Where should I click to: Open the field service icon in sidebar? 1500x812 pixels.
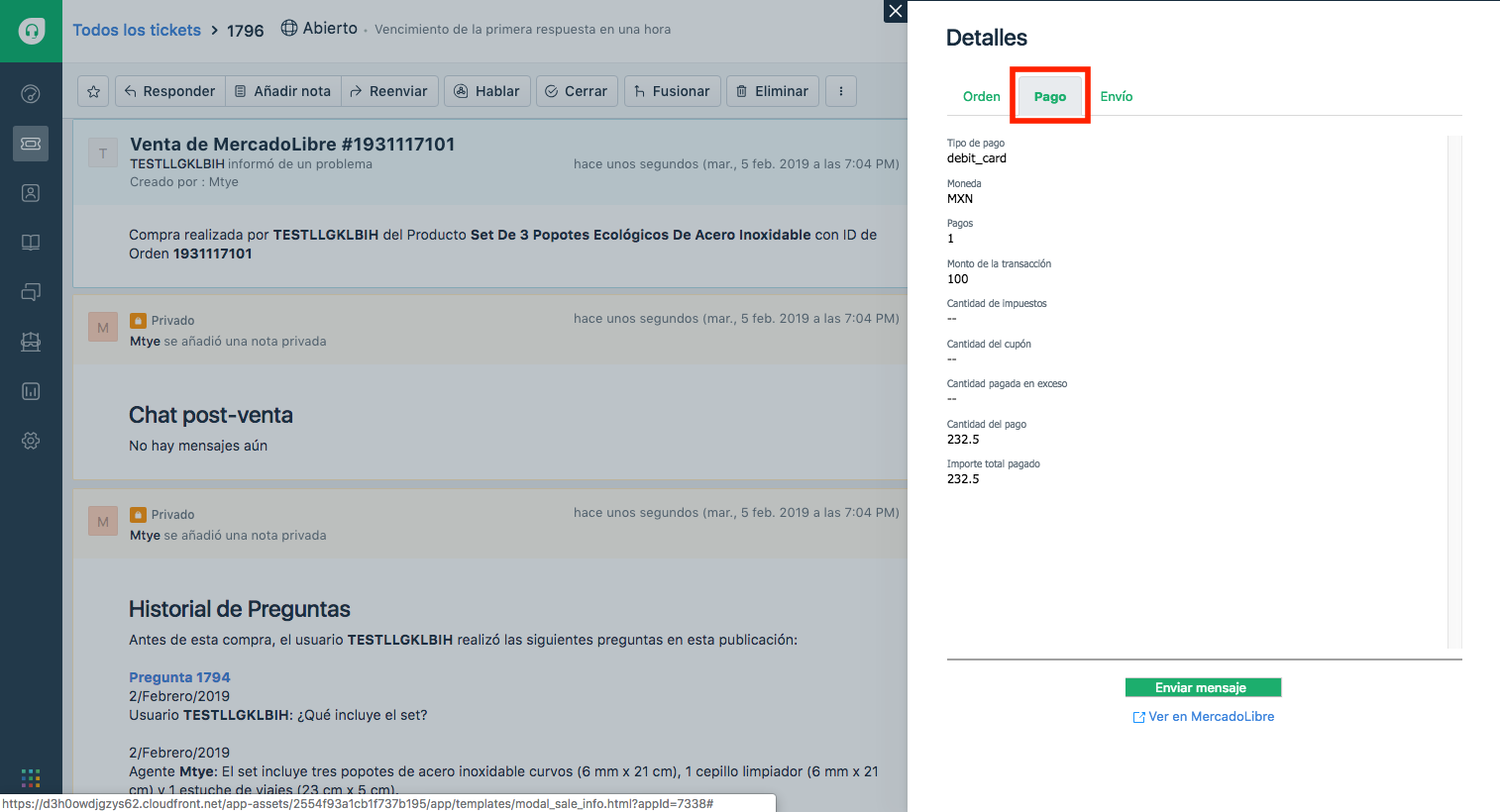pos(31,342)
